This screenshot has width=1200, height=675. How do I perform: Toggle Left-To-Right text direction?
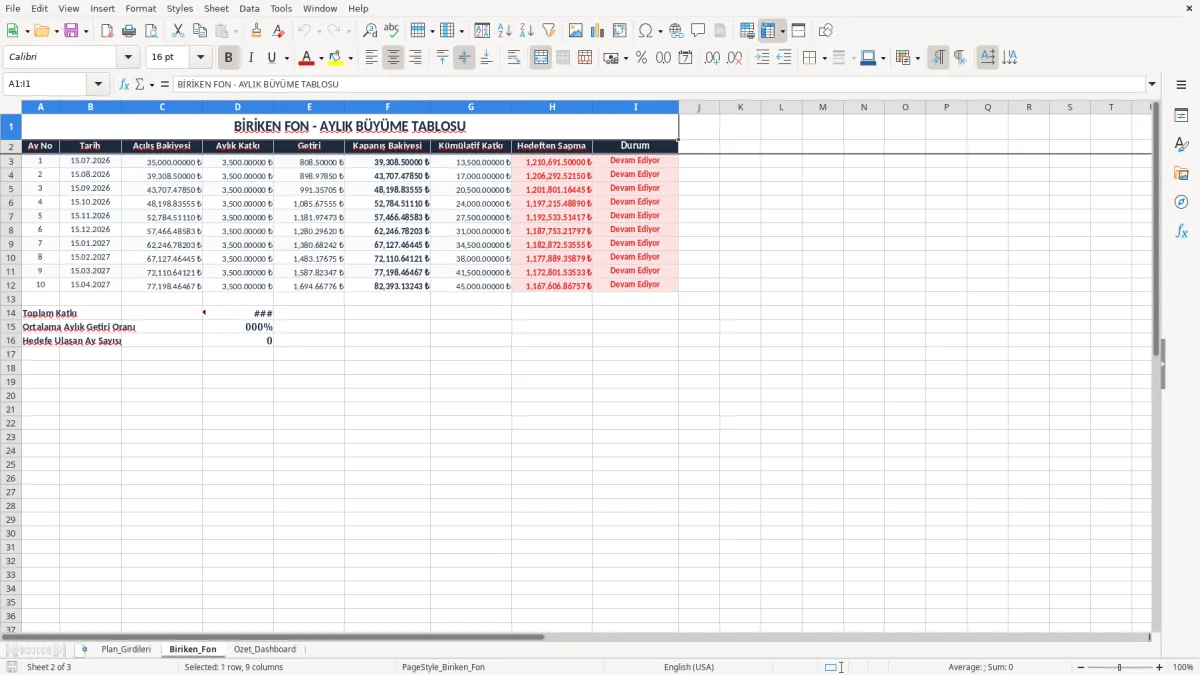[938, 58]
